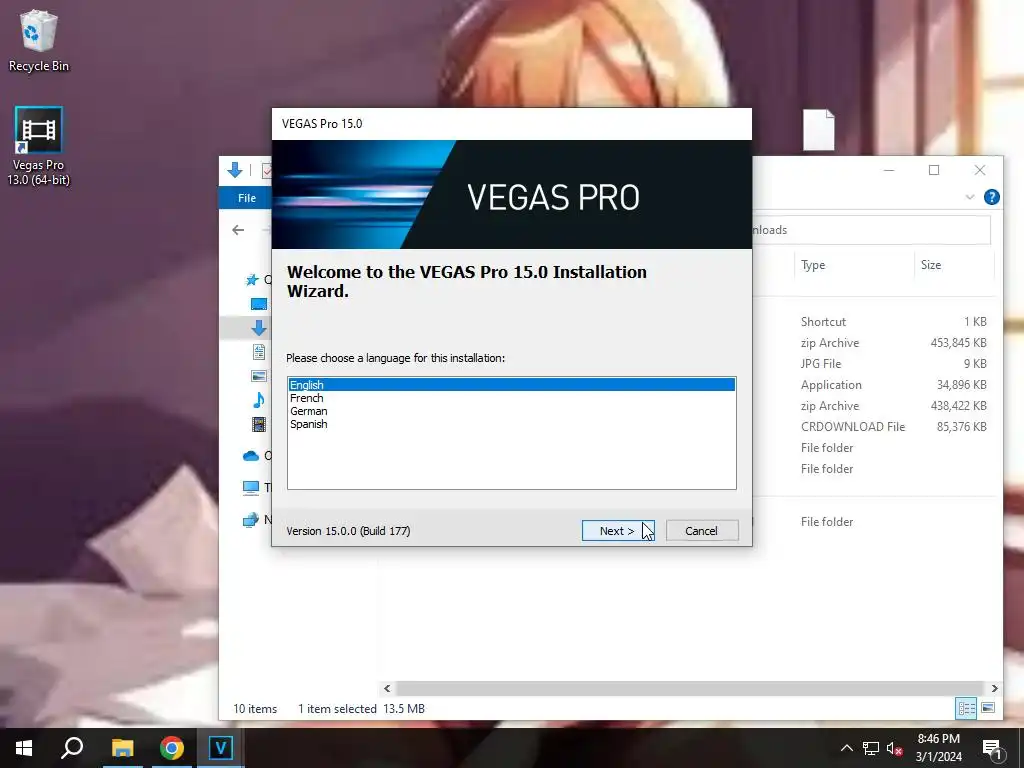Maximize the File Explorer window
The width and height of the screenshot is (1024, 768).
coord(934,170)
